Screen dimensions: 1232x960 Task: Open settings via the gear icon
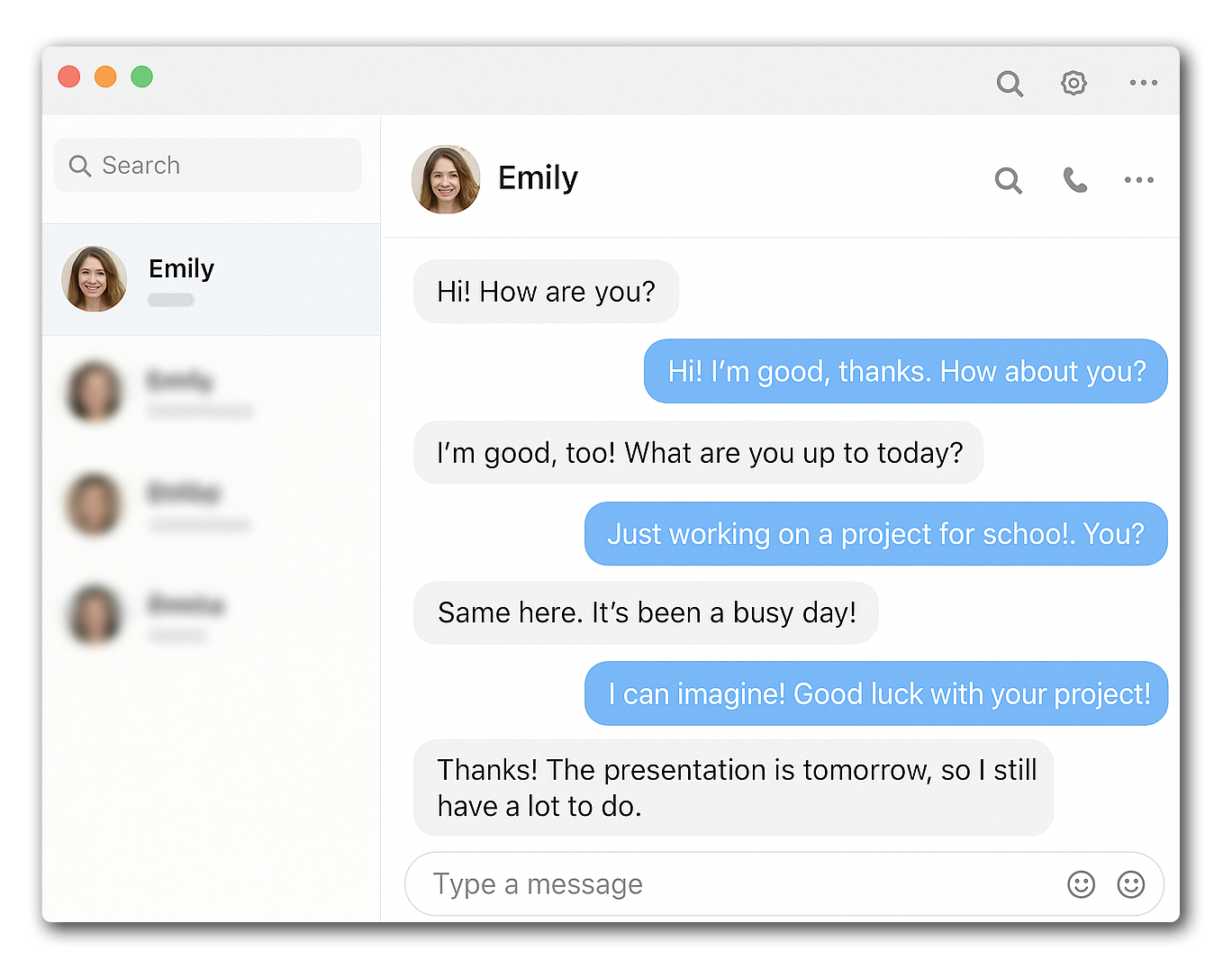coord(1073,83)
